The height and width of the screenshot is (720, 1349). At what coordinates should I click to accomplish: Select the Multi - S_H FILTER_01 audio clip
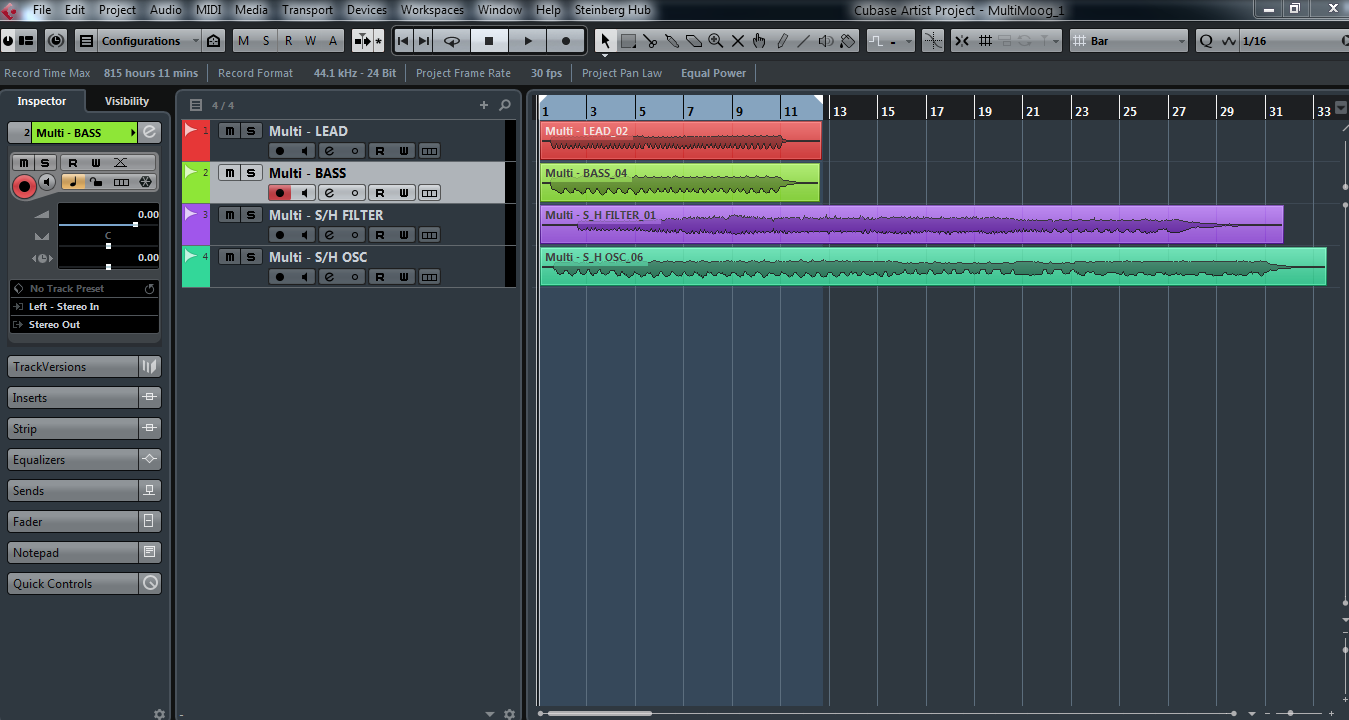(x=911, y=225)
